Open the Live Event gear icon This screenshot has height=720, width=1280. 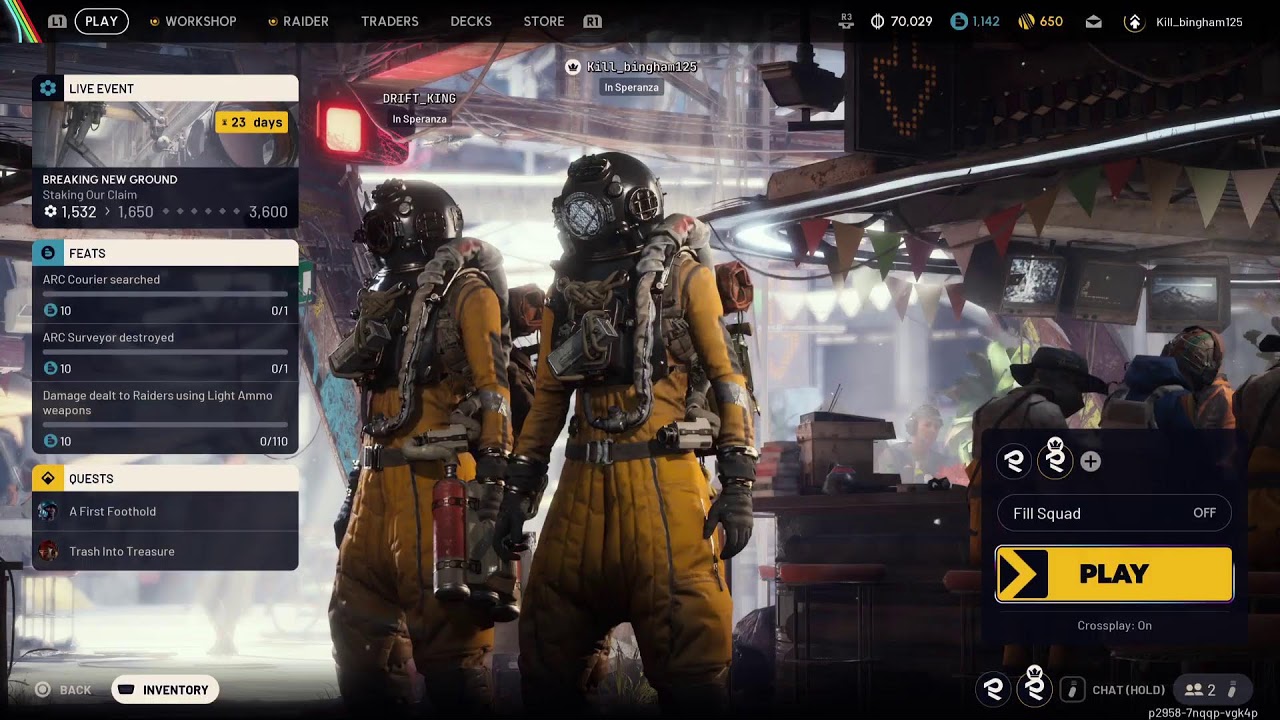(x=48, y=88)
